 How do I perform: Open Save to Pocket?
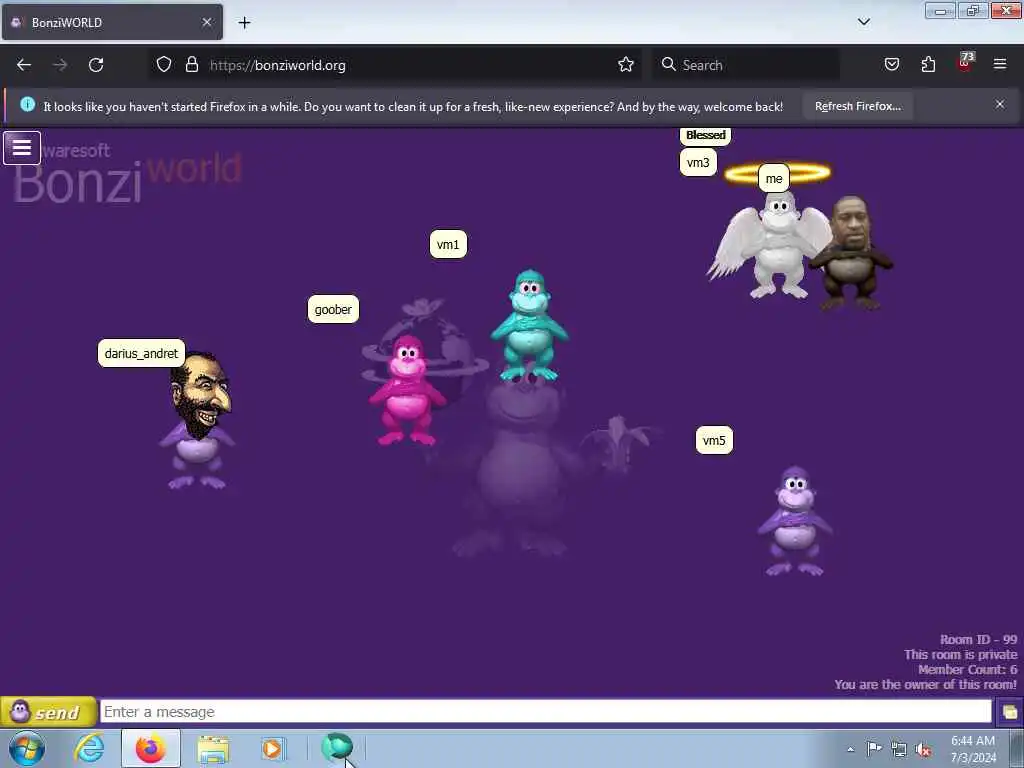tap(891, 65)
